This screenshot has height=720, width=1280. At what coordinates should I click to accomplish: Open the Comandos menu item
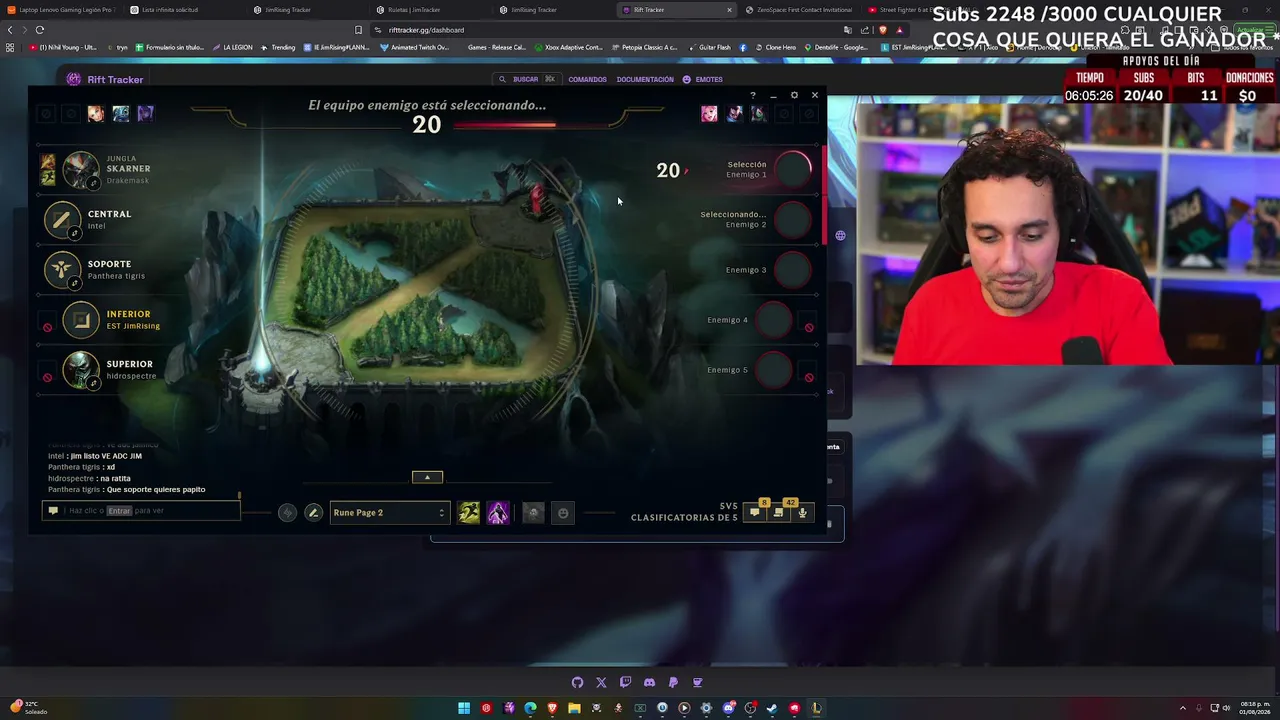(x=587, y=79)
